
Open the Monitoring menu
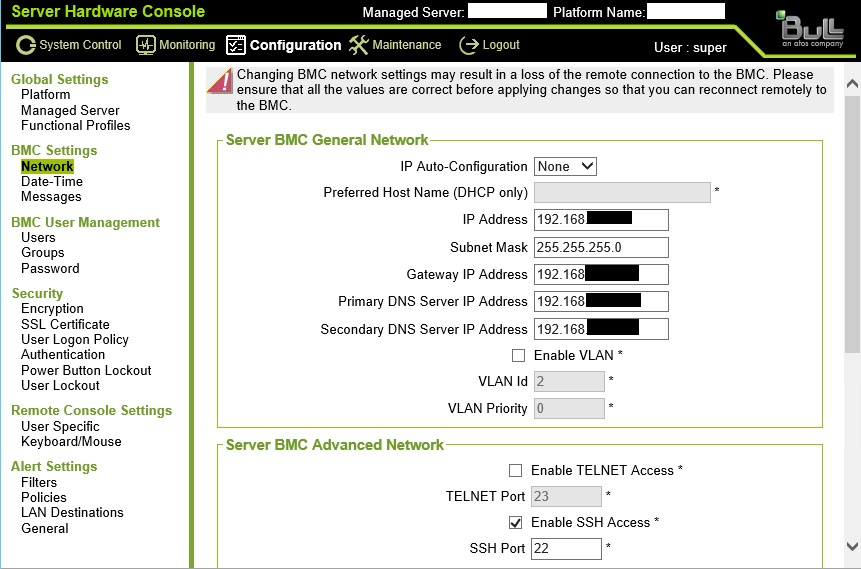pyautogui.click(x=187, y=45)
